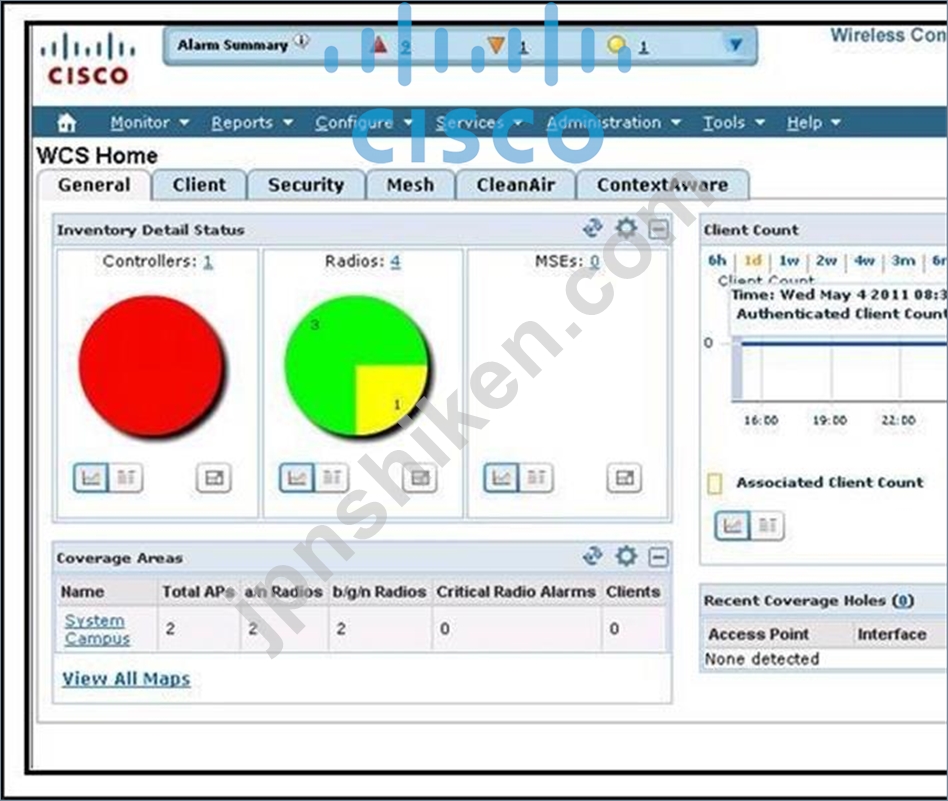Select the 2w time range
Viewport: 948px width, 801px height.
point(826,261)
